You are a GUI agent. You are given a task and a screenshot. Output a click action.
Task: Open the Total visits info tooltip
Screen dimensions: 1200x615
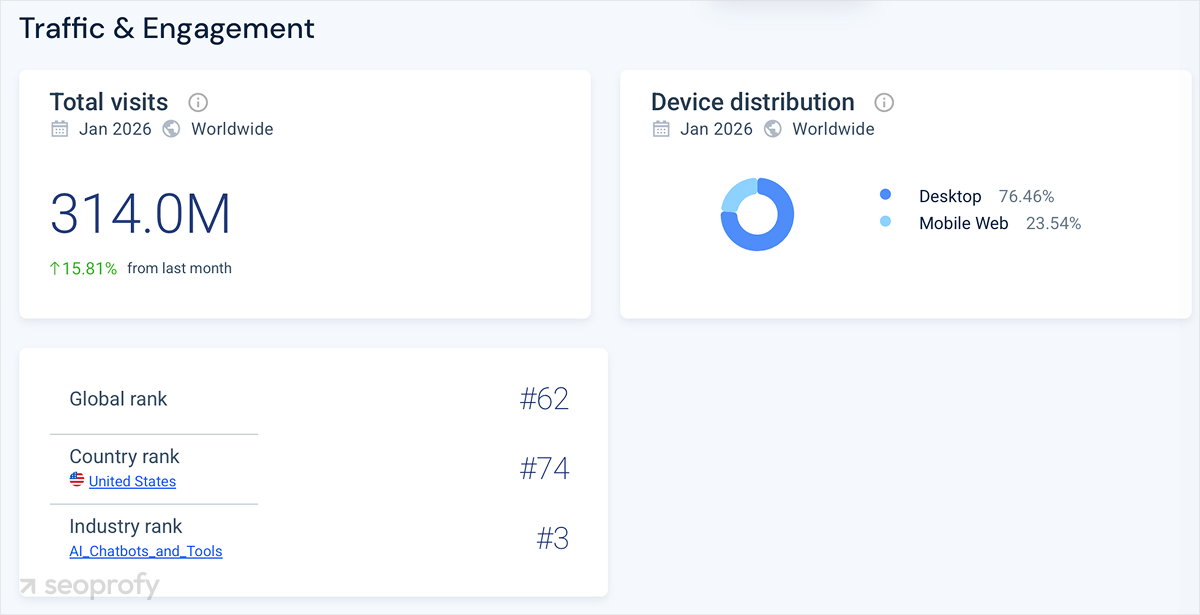click(197, 102)
